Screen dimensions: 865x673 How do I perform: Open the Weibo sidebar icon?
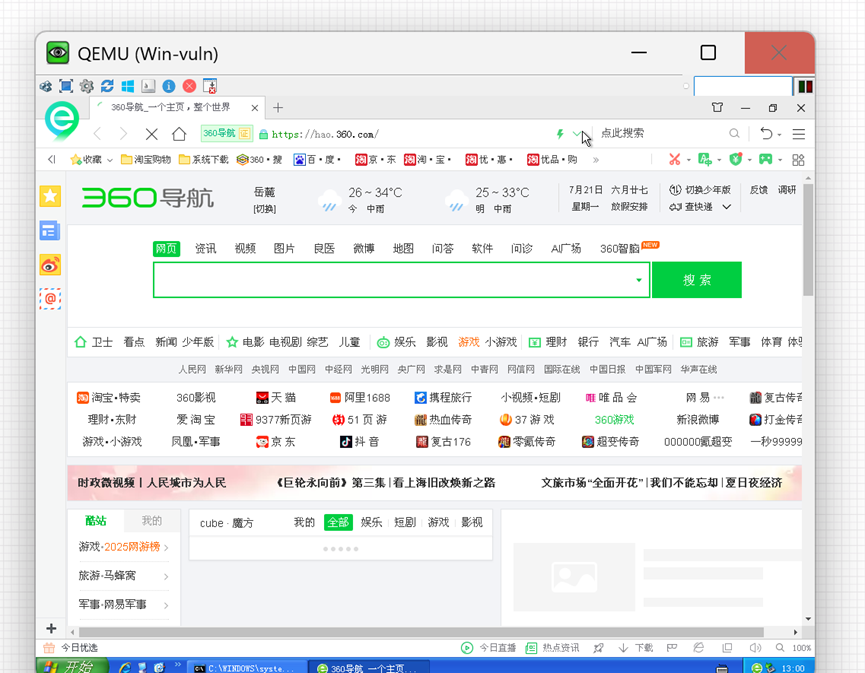50,265
